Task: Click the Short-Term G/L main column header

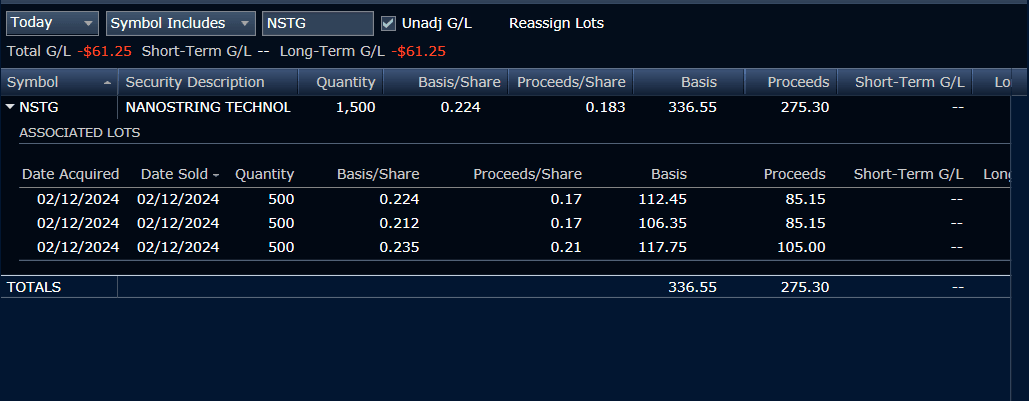Action: coord(909,82)
